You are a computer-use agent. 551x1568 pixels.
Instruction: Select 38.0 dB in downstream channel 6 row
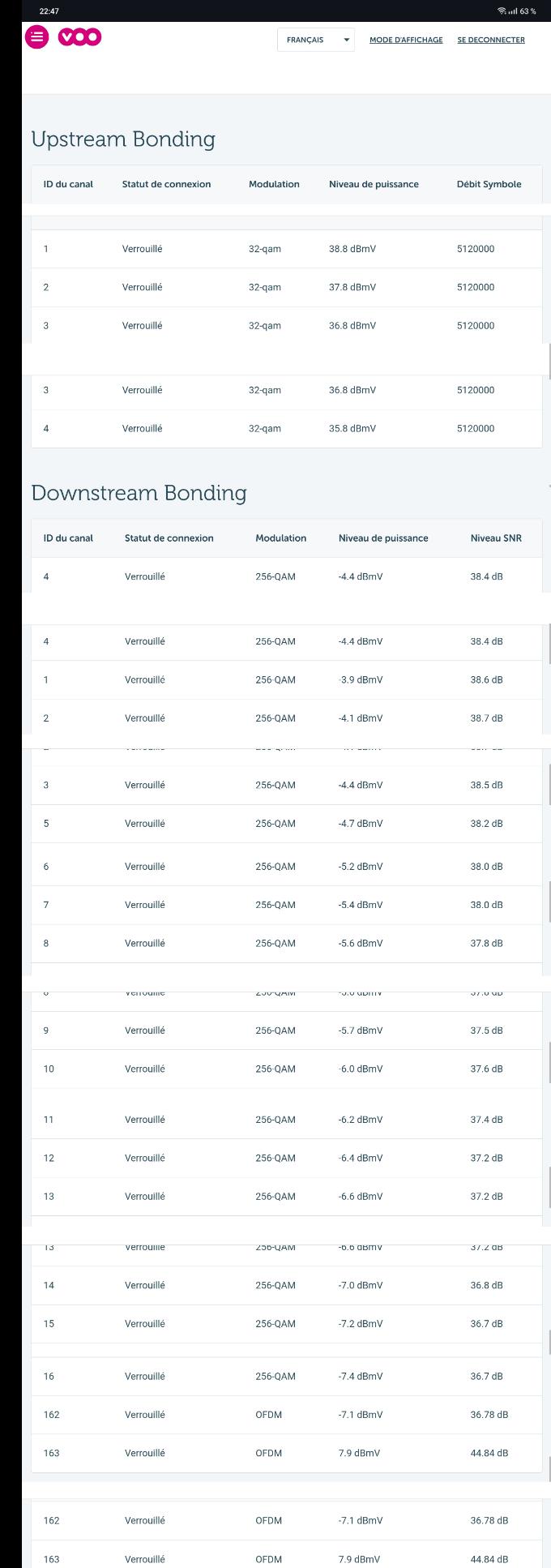point(486,866)
